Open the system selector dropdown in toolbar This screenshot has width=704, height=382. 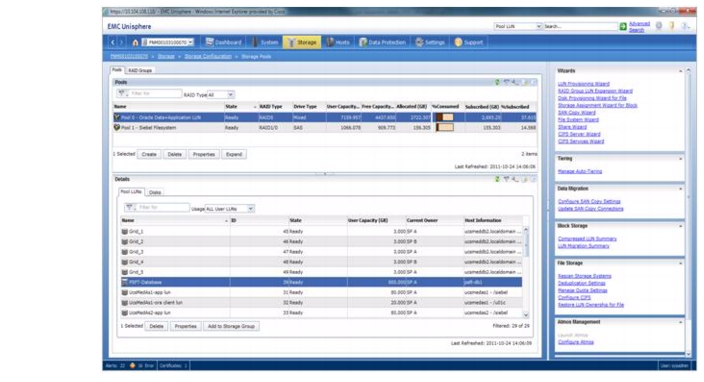pyautogui.click(x=168, y=42)
